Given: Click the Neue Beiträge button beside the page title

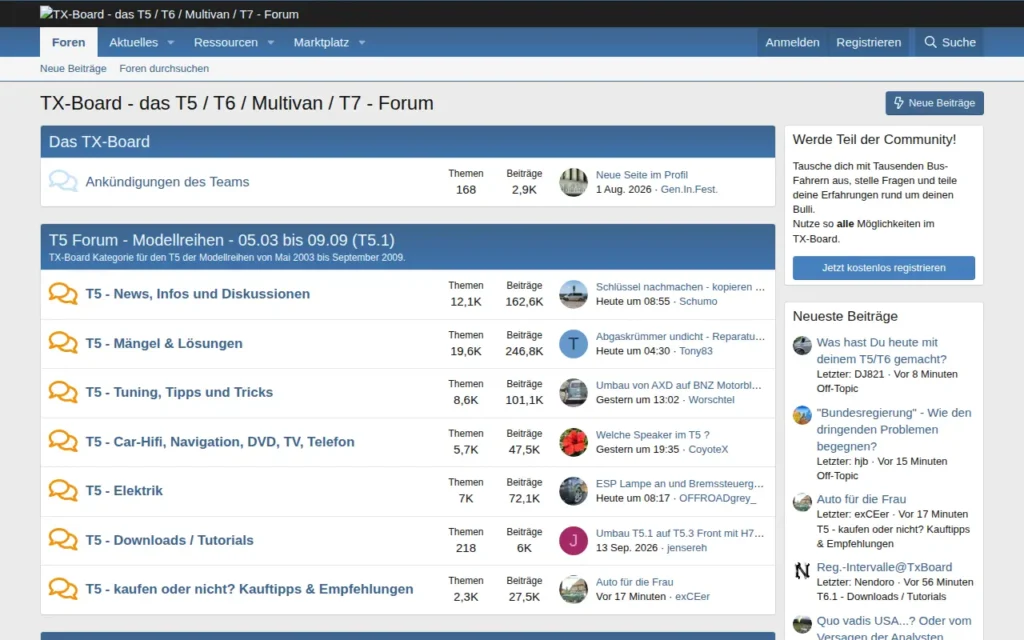Looking at the screenshot, I should (935, 103).
